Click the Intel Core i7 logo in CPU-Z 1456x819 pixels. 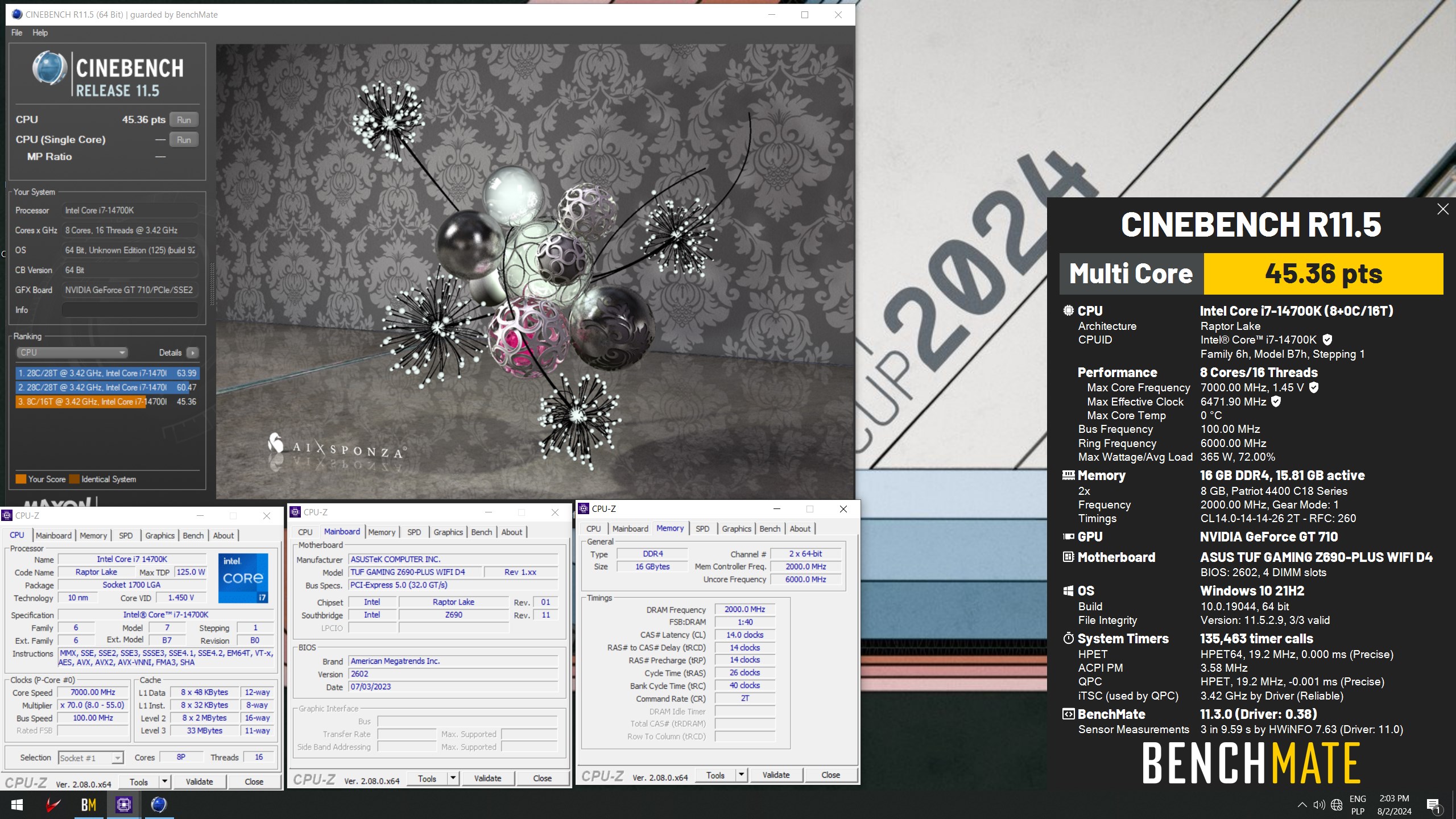point(243,578)
